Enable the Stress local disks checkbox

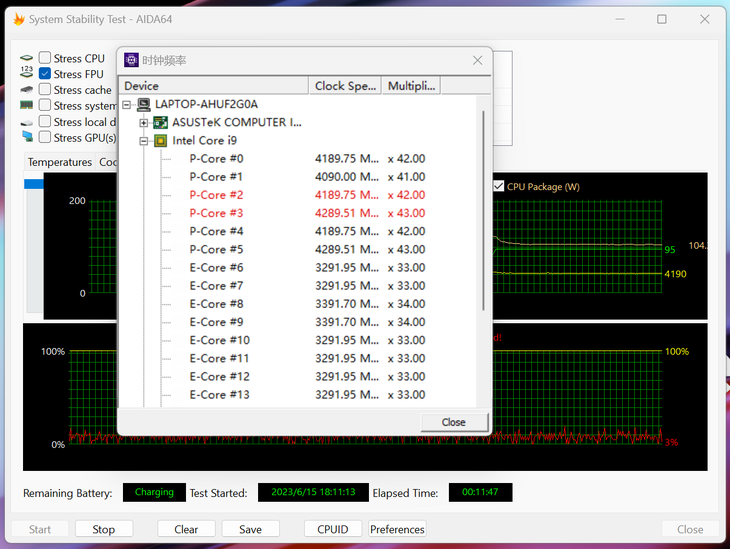[x=45, y=122]
